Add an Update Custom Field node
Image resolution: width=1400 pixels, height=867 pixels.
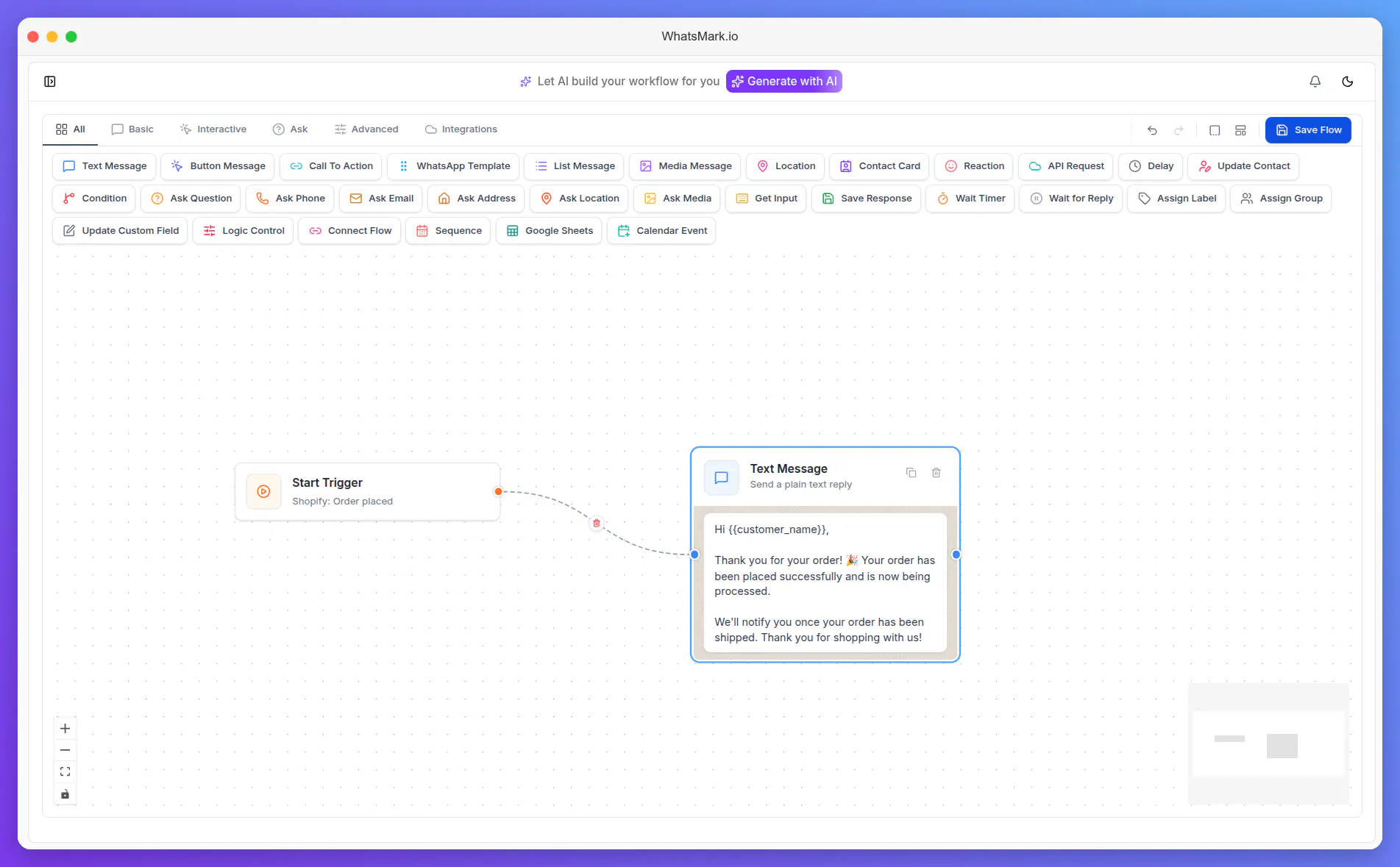(120, 231)
